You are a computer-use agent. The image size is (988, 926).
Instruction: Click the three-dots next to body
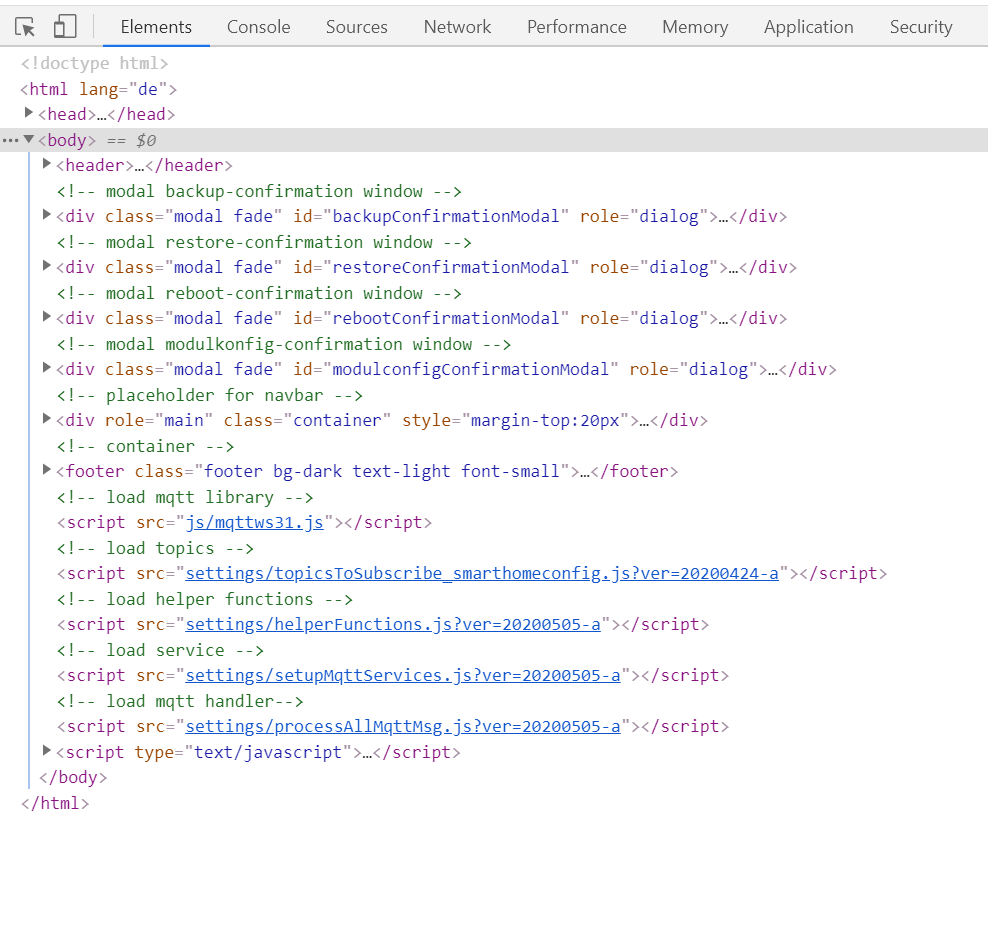pyautogui.click(x=9, y=140)
